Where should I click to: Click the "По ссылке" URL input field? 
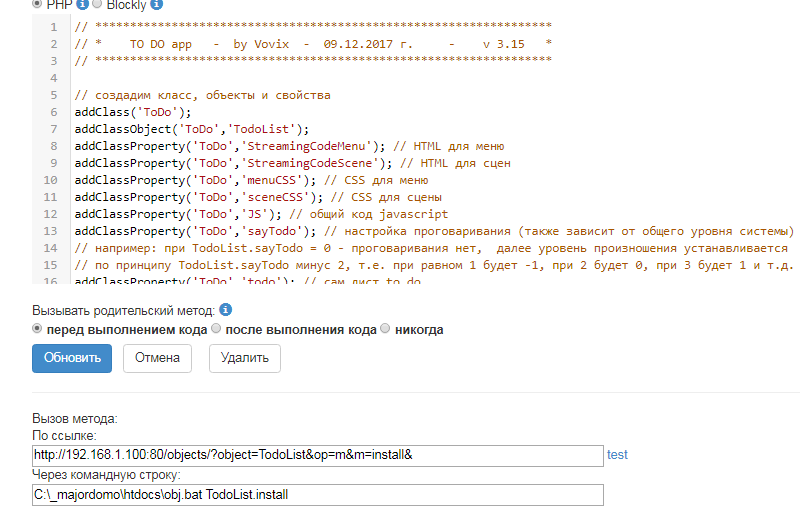tap(318, 456)
